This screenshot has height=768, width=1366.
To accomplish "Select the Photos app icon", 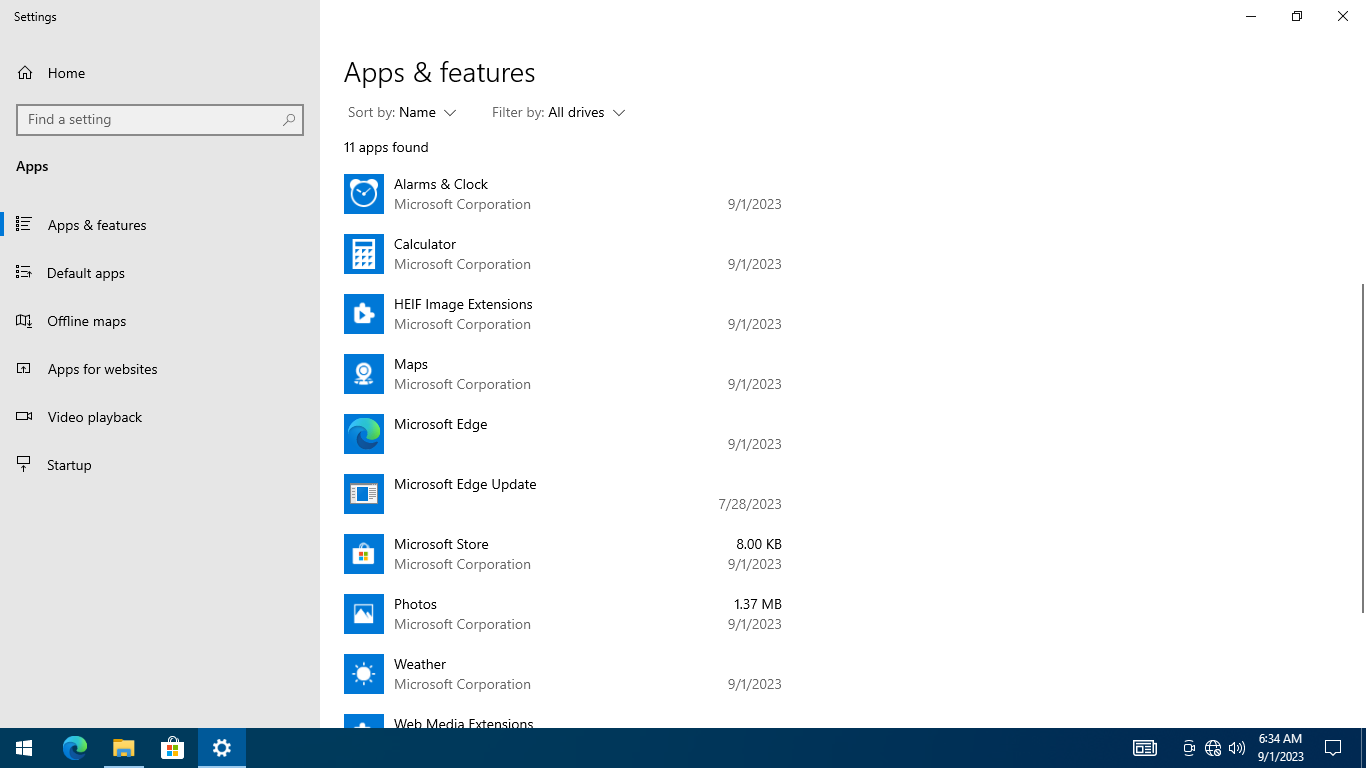I will (364, 614).
